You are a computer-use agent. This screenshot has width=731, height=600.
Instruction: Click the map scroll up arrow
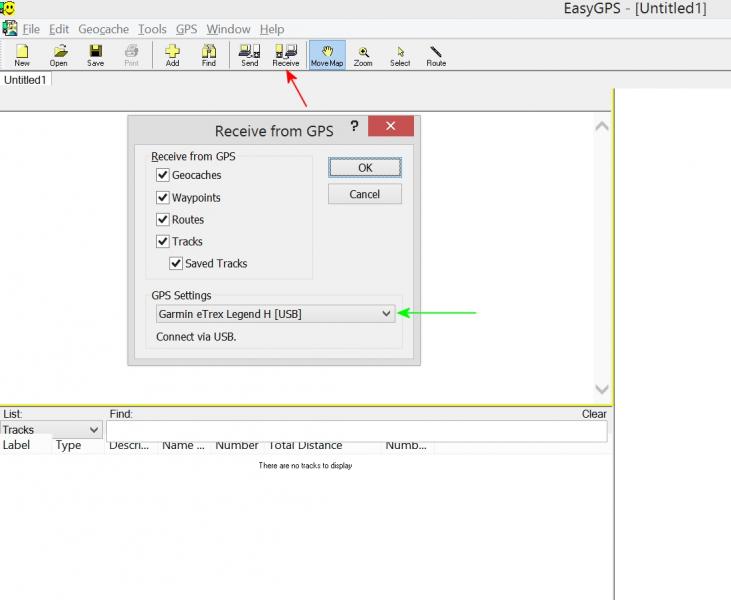tap(602, 126)
